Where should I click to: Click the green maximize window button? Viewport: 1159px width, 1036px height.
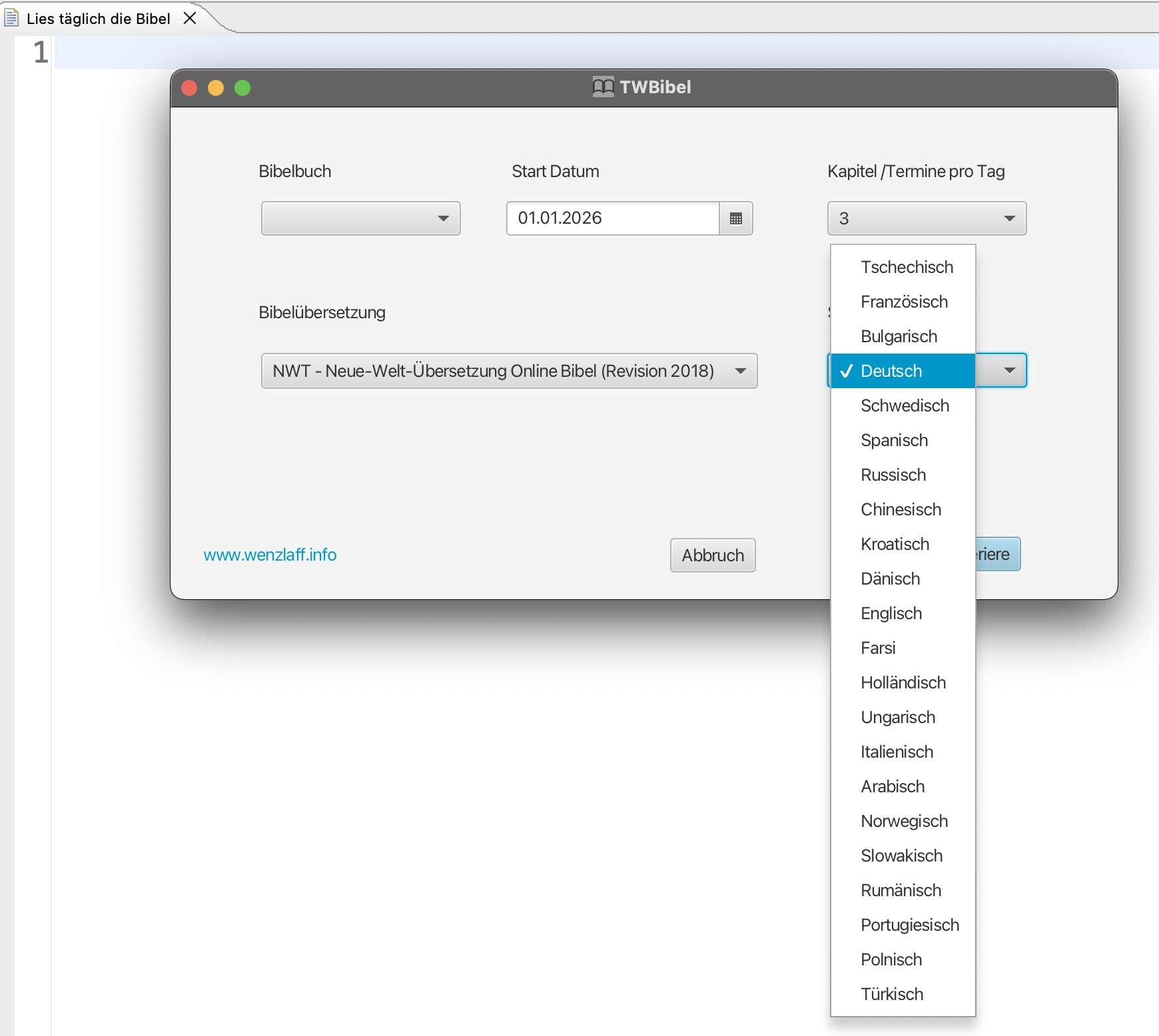(242, 88)
